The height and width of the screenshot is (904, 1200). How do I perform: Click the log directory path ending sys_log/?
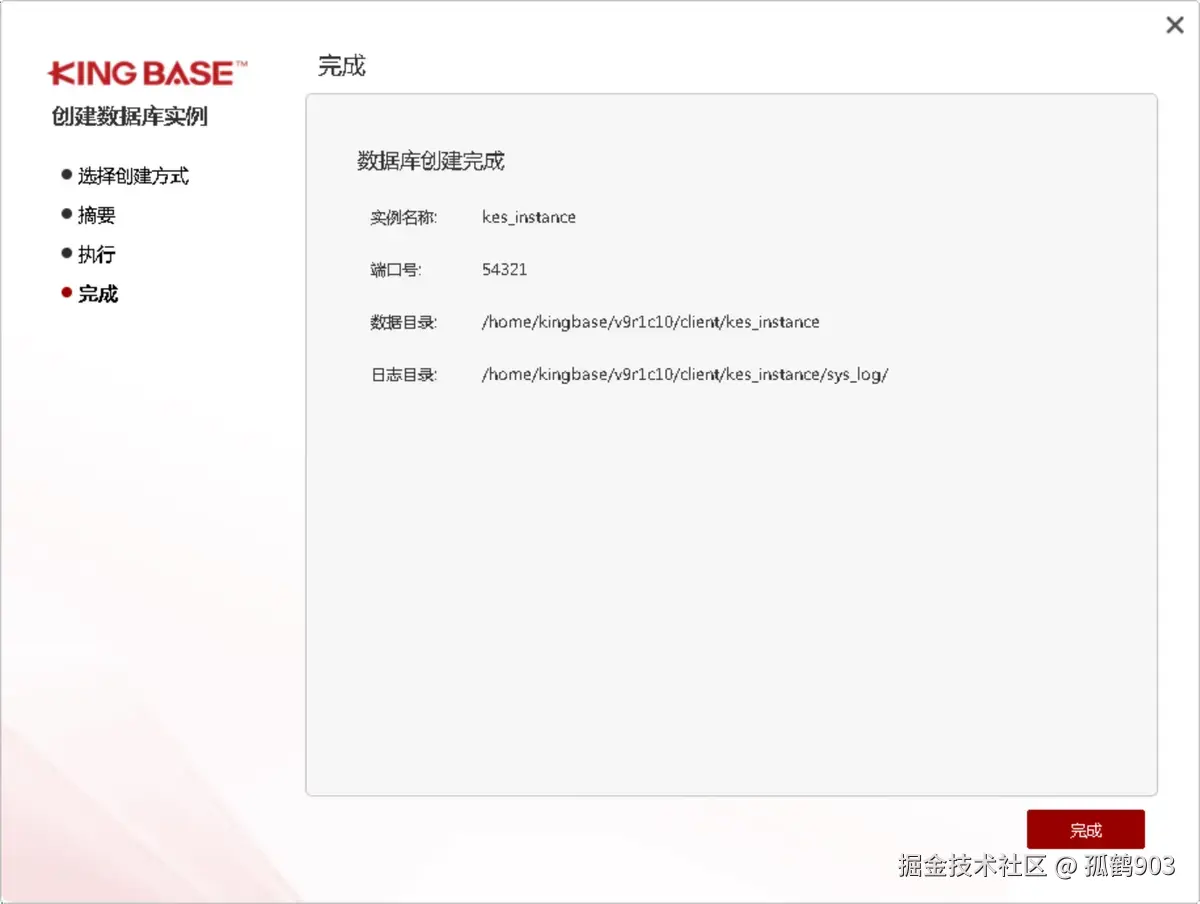[x=685, y=375]
